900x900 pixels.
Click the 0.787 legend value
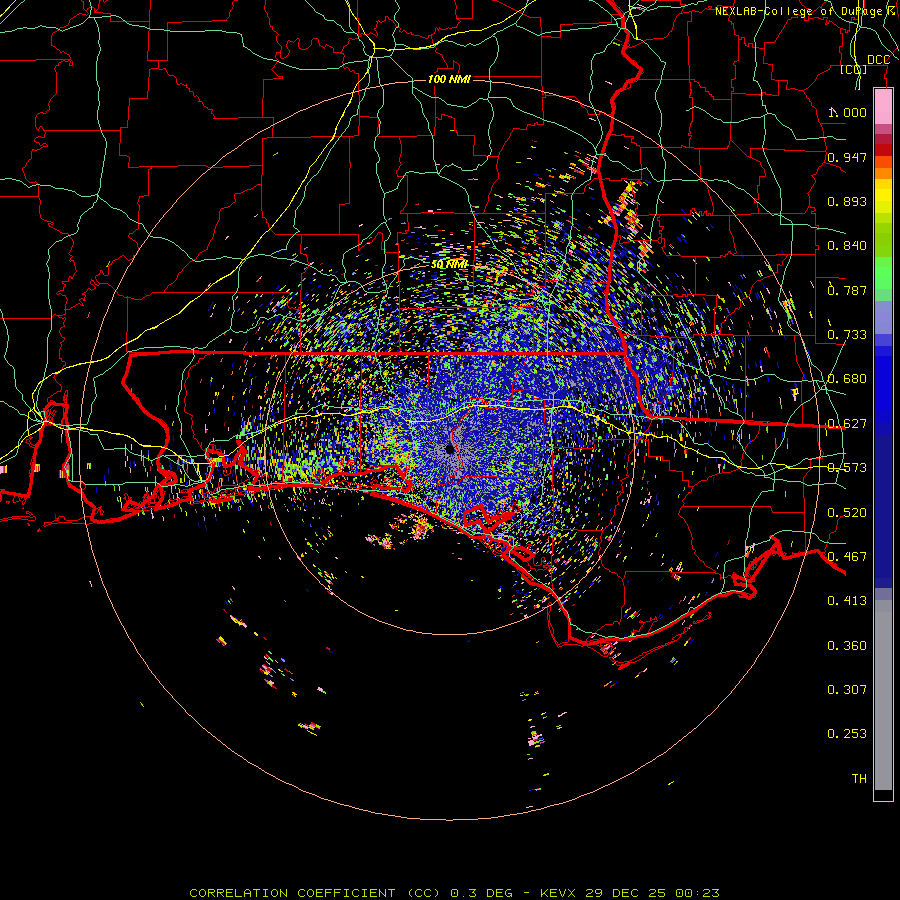[x=847, y=290]
